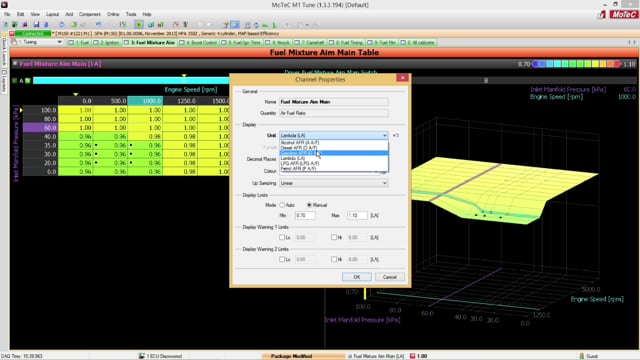Click the blue sync arrows toolbar icon
Screen dimensions: 640x360
pyautogui.click(x=256, y=25)
